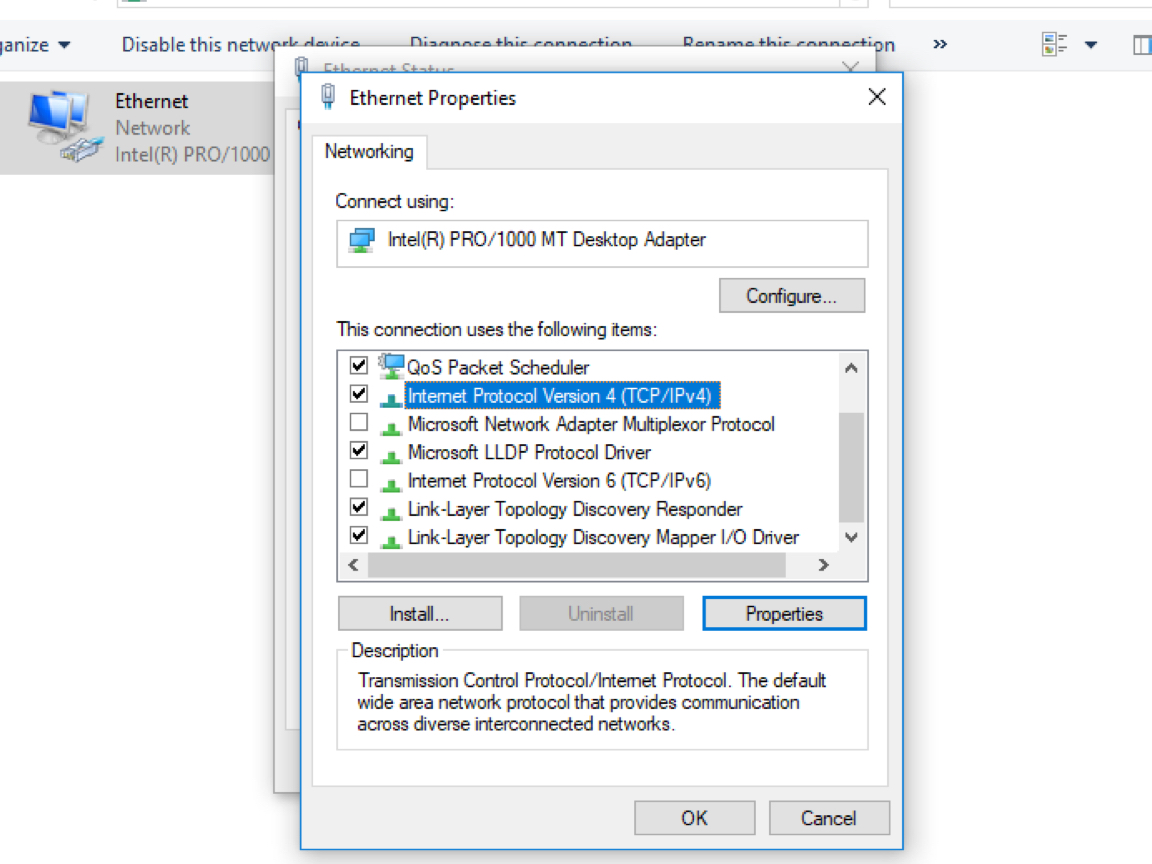Viewport: 1152px width, 864px height.
Task: Click the horizontal scrollbar thumb in items list
Action: click(x=577, y=564)
